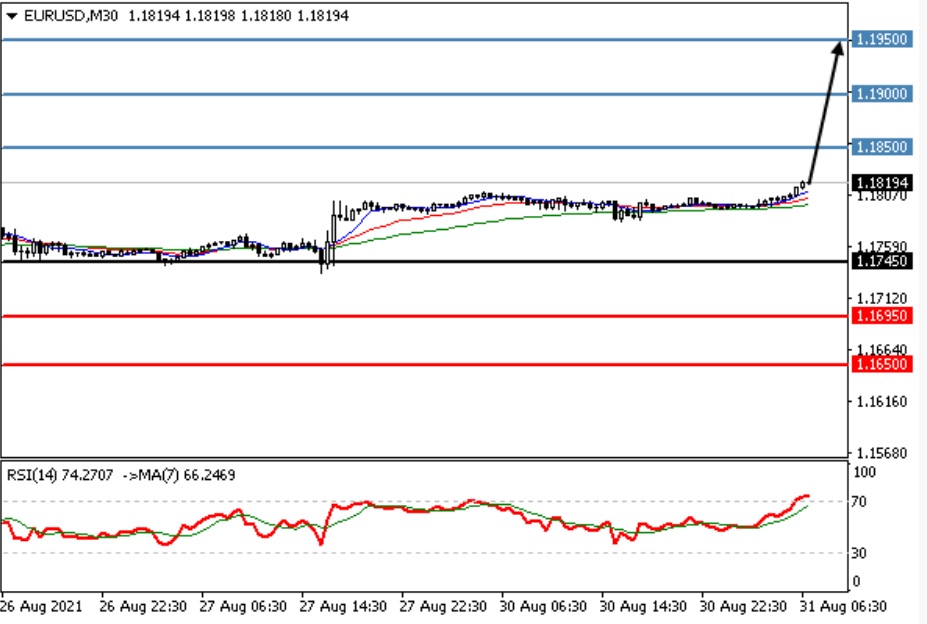This screenshot has width=927, height=624.
Task: Select the 1.19000 price level label
Action: tap(881, 93)
